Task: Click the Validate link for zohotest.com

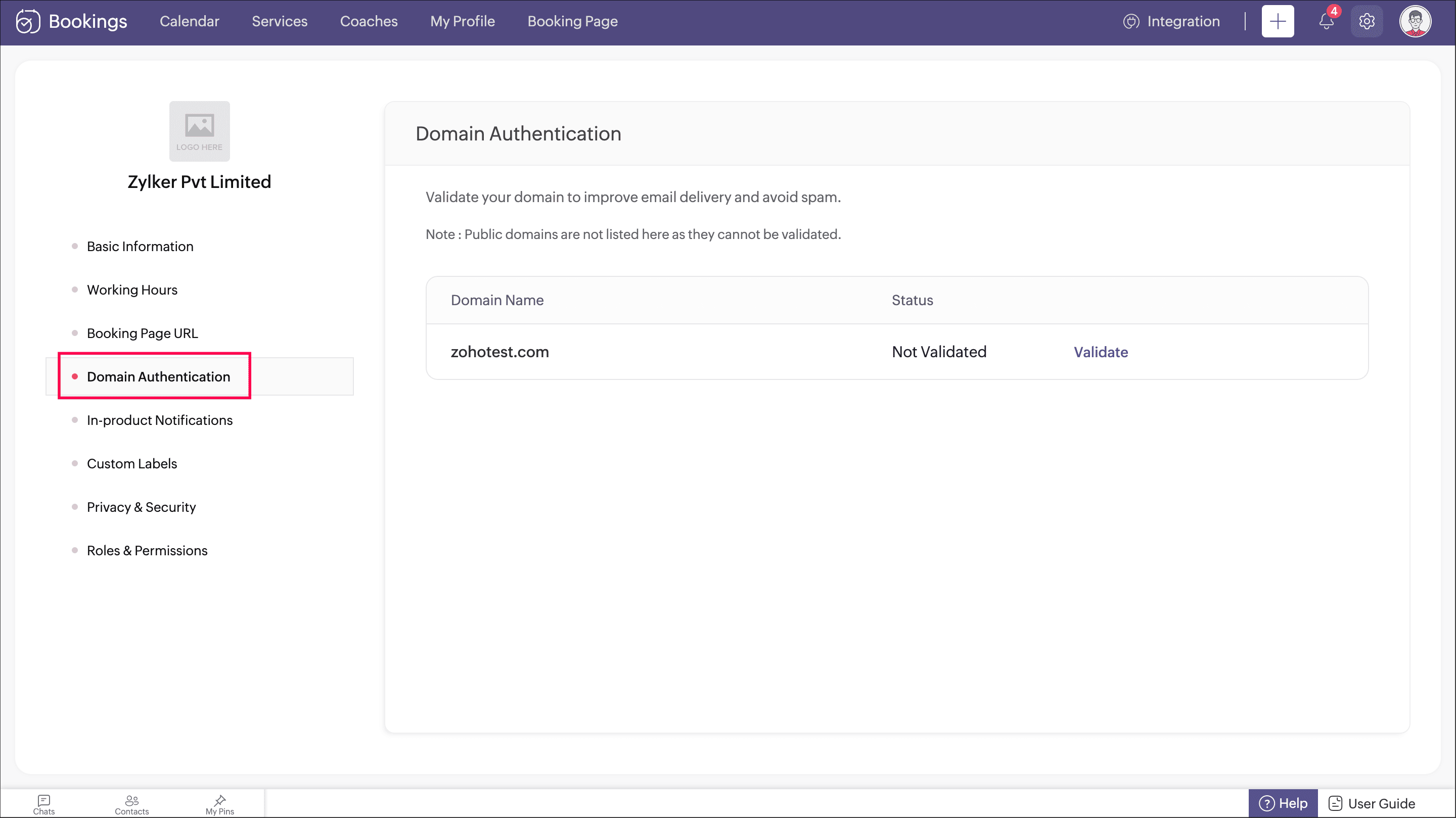Action: click(1101, 352)
